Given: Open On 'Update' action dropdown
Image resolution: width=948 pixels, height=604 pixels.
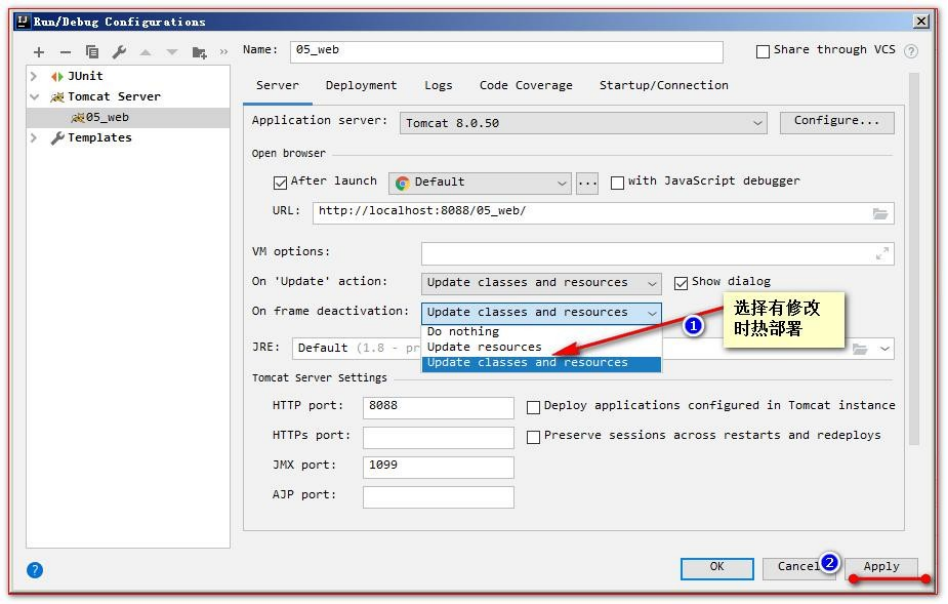Looking at the screenshot, I should 541,283.
